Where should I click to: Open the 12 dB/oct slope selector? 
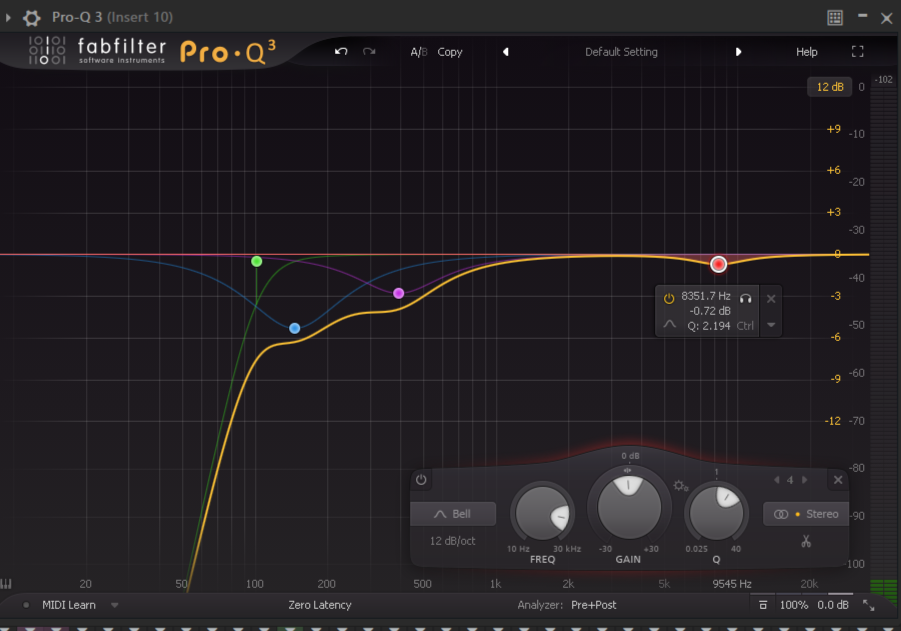453,541
